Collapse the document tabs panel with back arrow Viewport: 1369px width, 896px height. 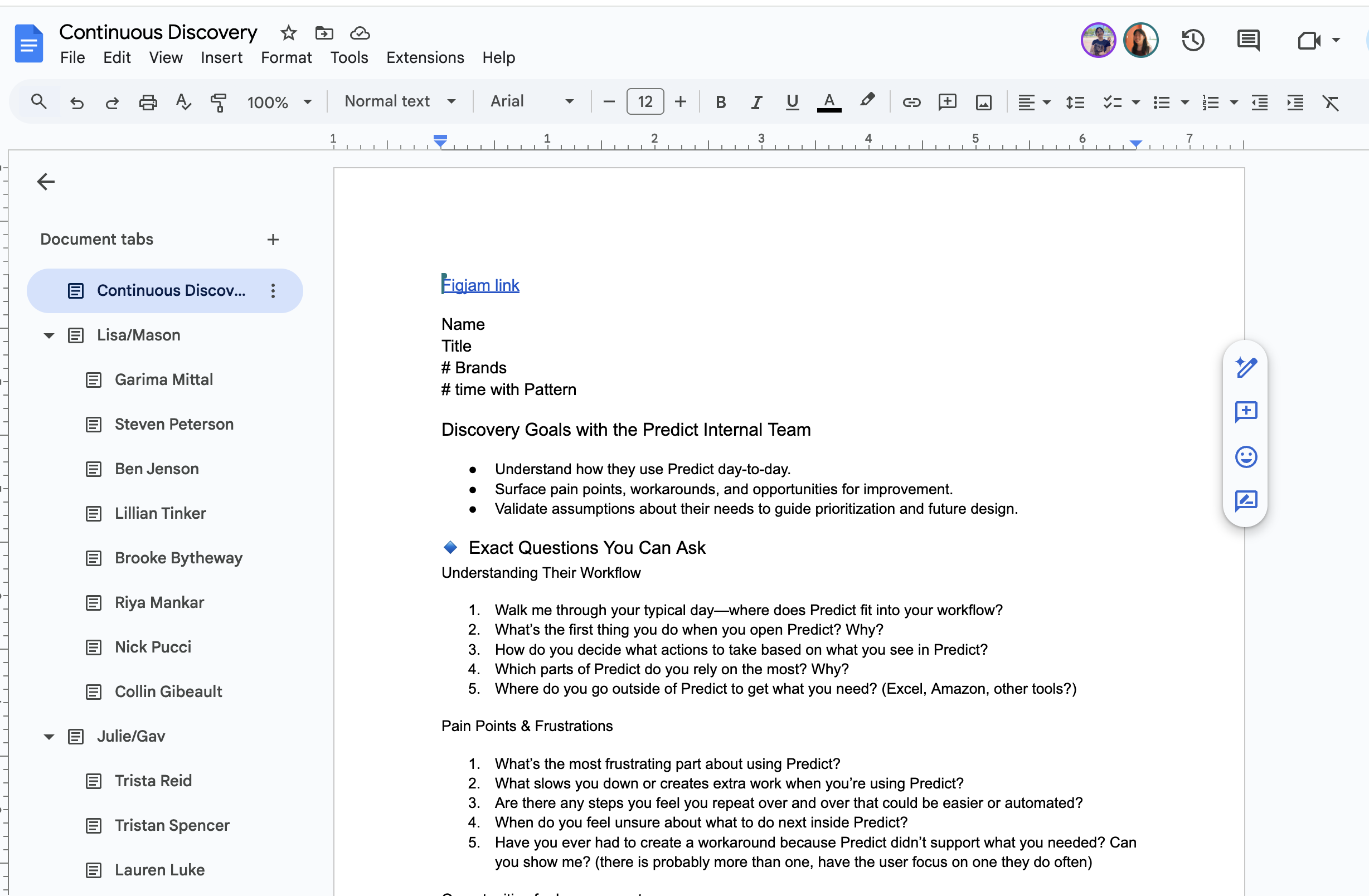pos(46,182)
